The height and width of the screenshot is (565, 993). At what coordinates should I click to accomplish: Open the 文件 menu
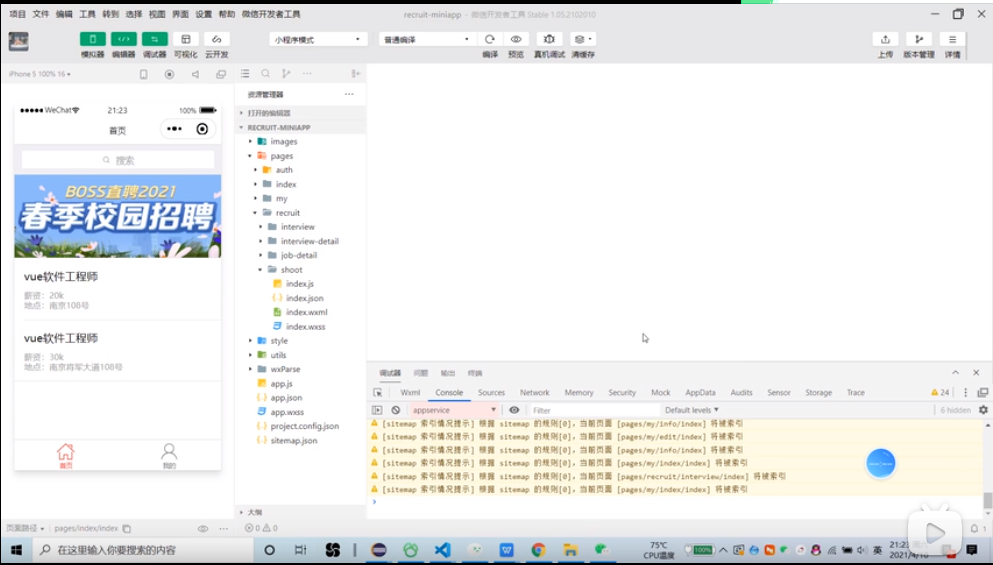click(x=41, y=14)
